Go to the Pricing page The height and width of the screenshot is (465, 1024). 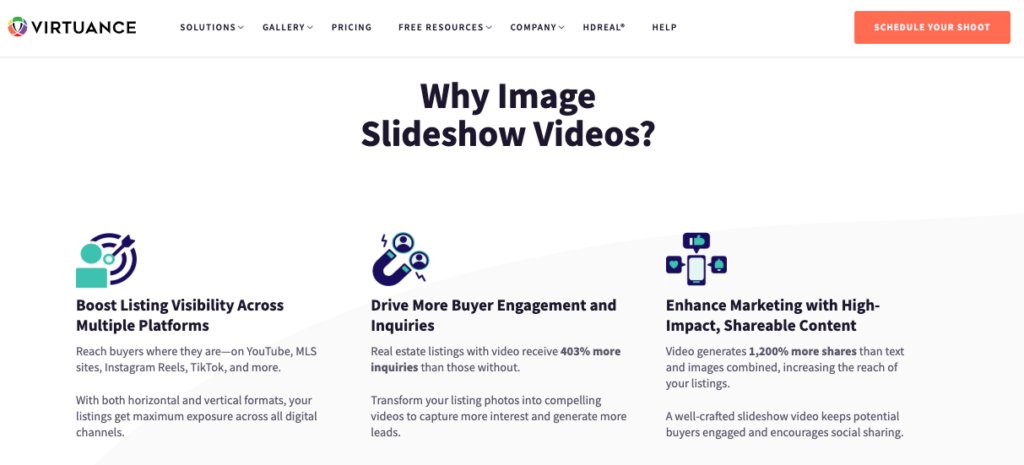click(x=351, y=27)
